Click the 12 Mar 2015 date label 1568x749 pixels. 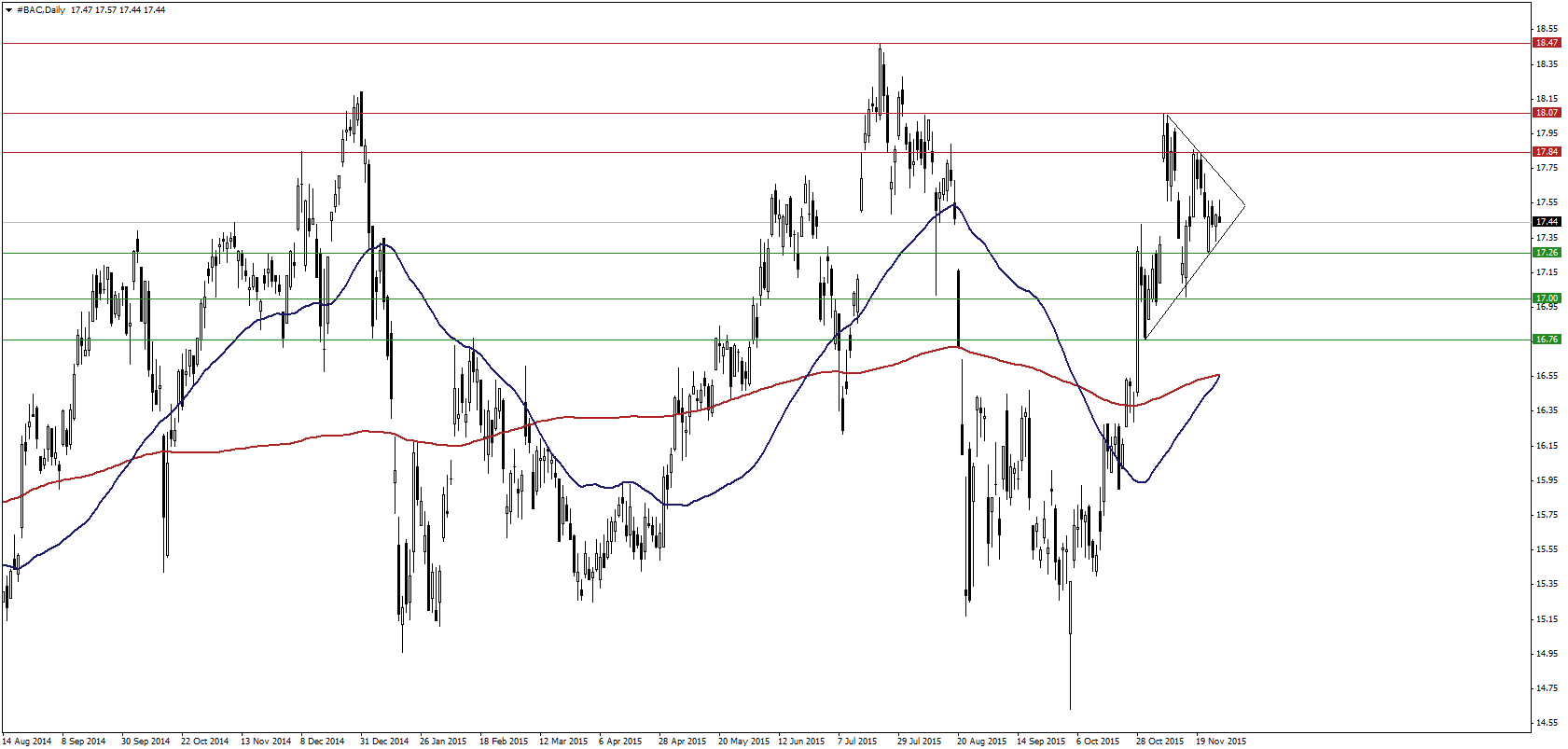point(563,742)
